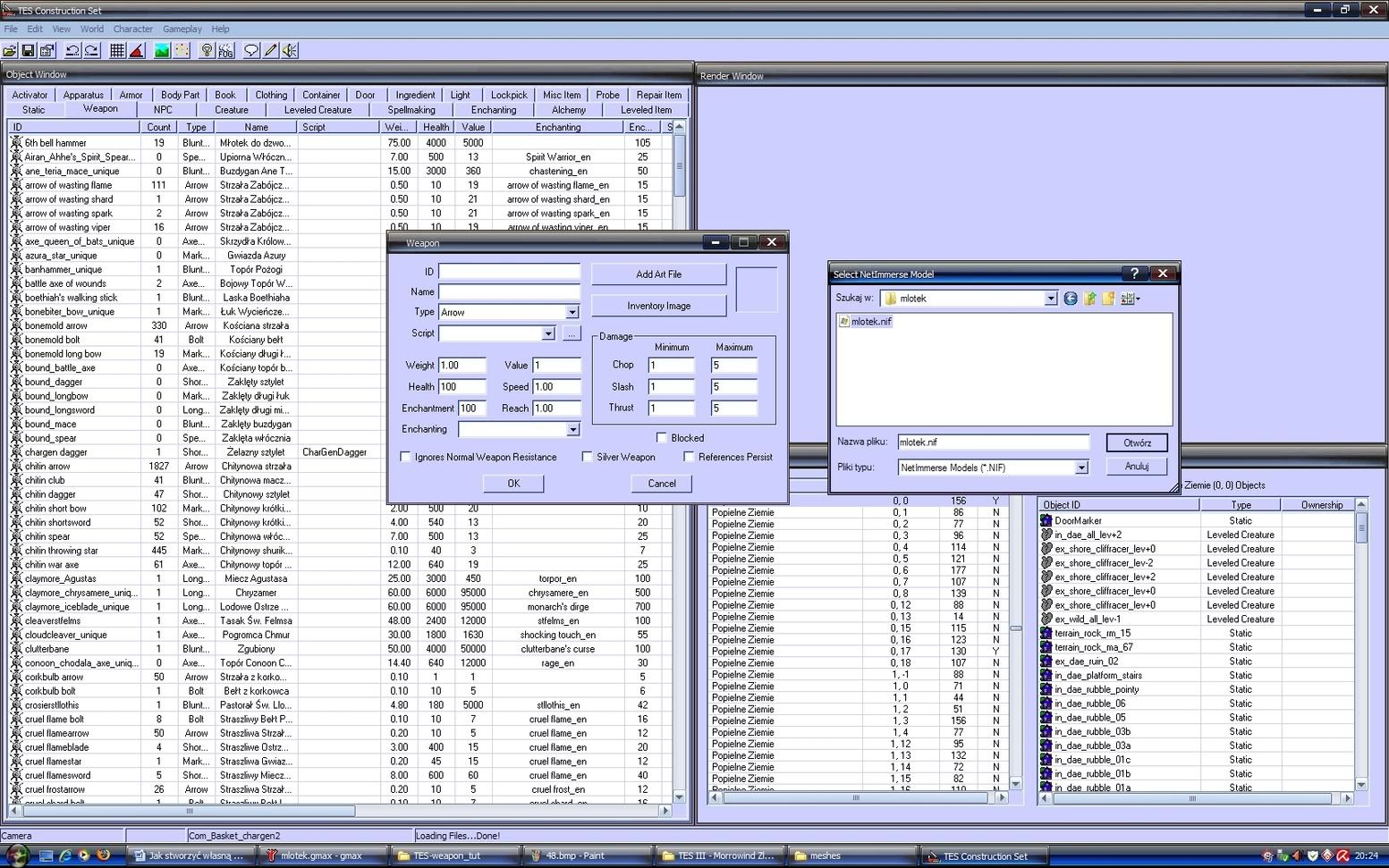Click the weapon Name input field

509,292
